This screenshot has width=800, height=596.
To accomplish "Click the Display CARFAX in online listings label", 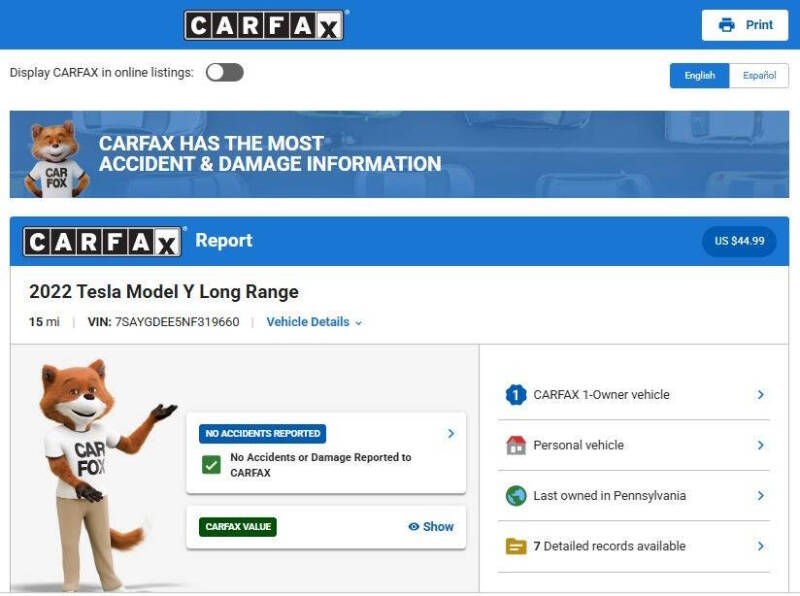I will (102, 72).
